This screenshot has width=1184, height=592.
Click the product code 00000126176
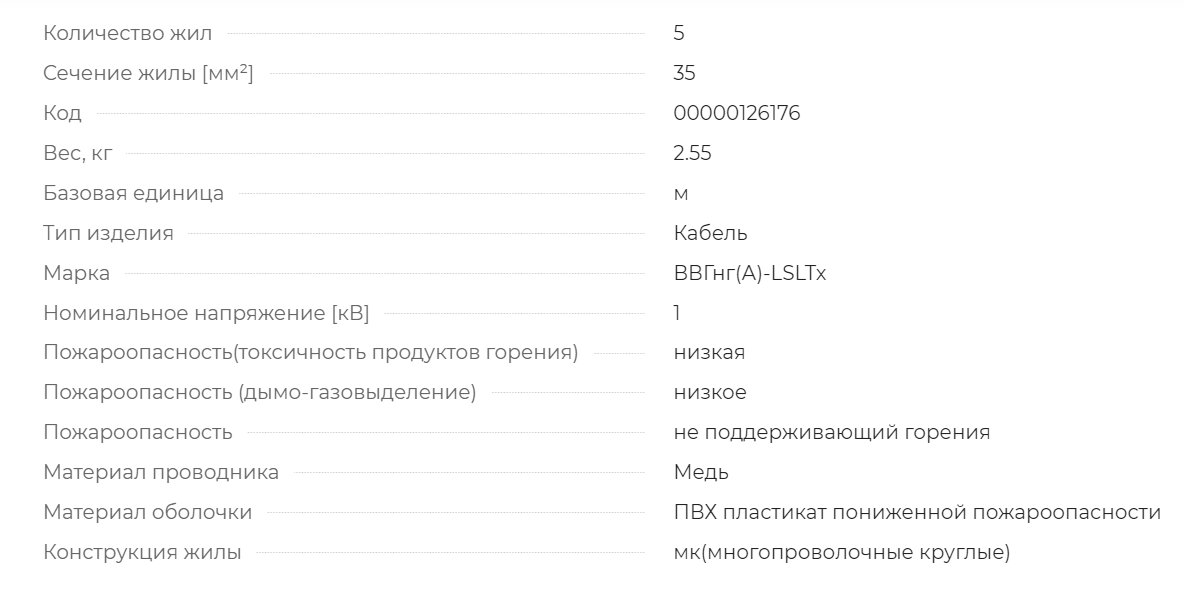[x=737, y=113]
